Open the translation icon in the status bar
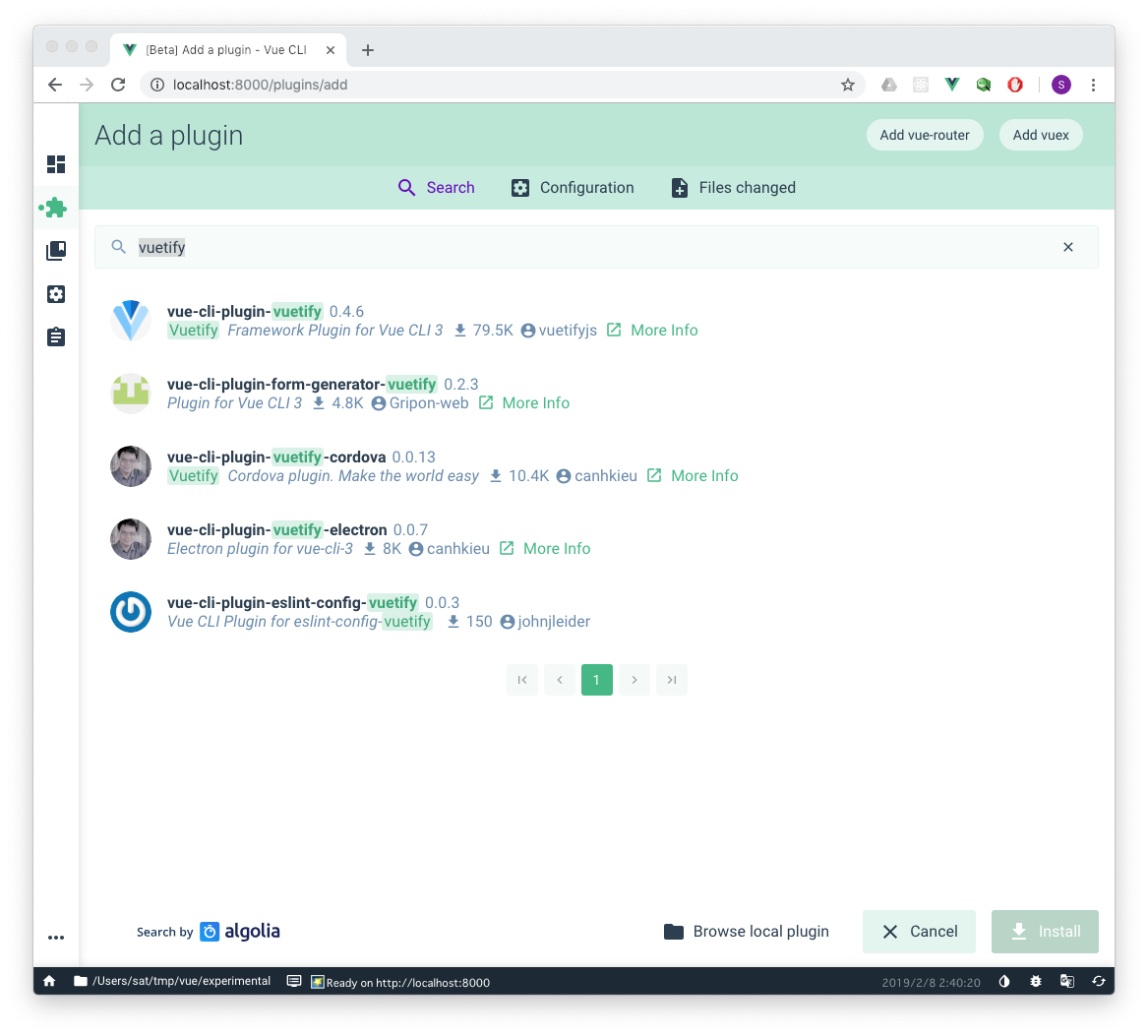 click(1067, 981)
